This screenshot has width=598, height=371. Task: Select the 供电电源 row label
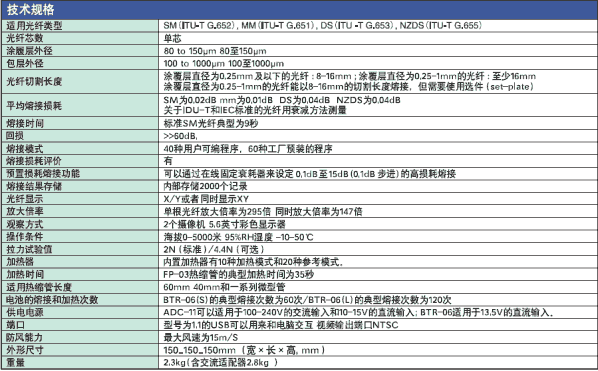25,312
